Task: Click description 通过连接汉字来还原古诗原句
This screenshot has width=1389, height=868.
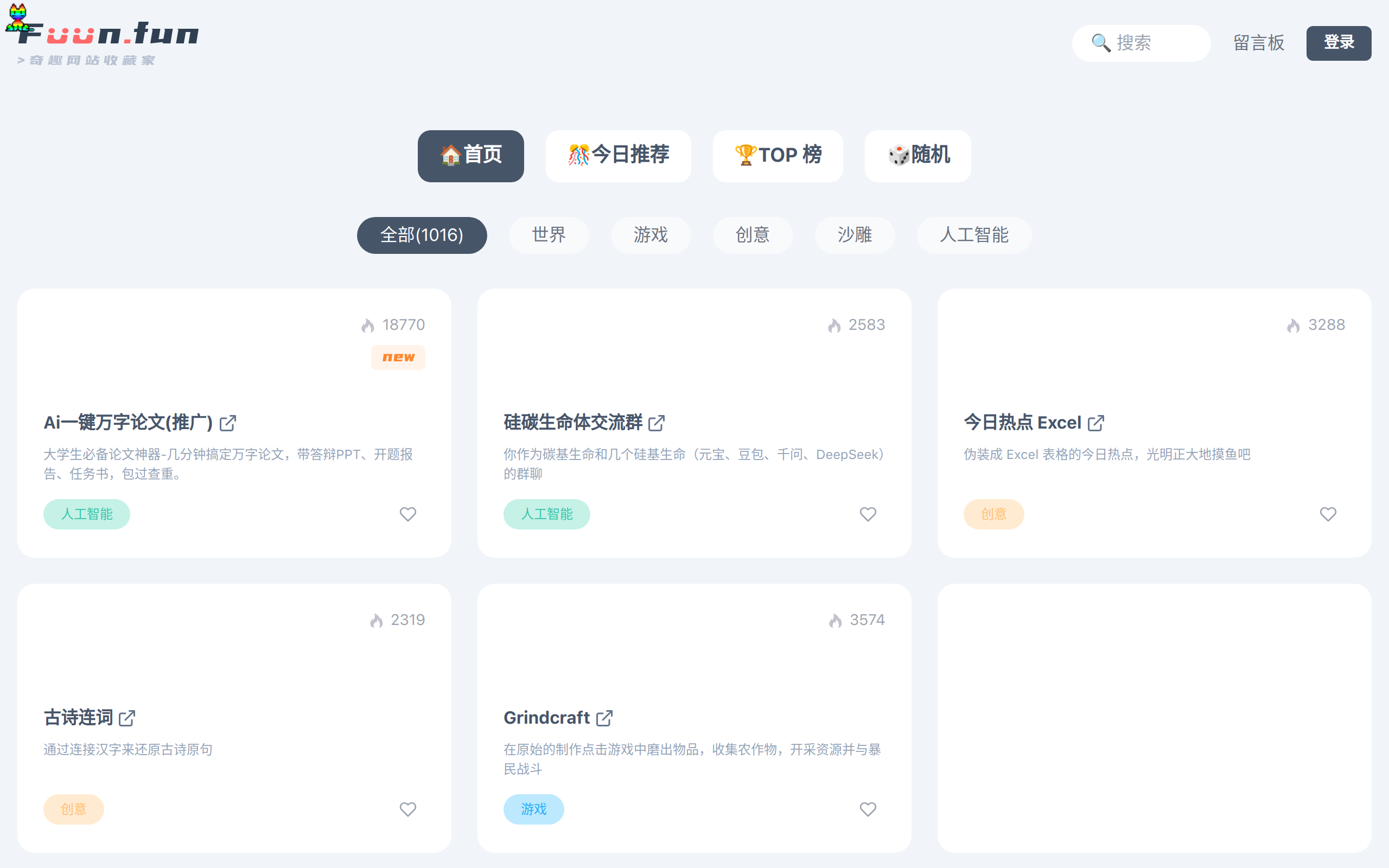Action: (x=128, y=749)
